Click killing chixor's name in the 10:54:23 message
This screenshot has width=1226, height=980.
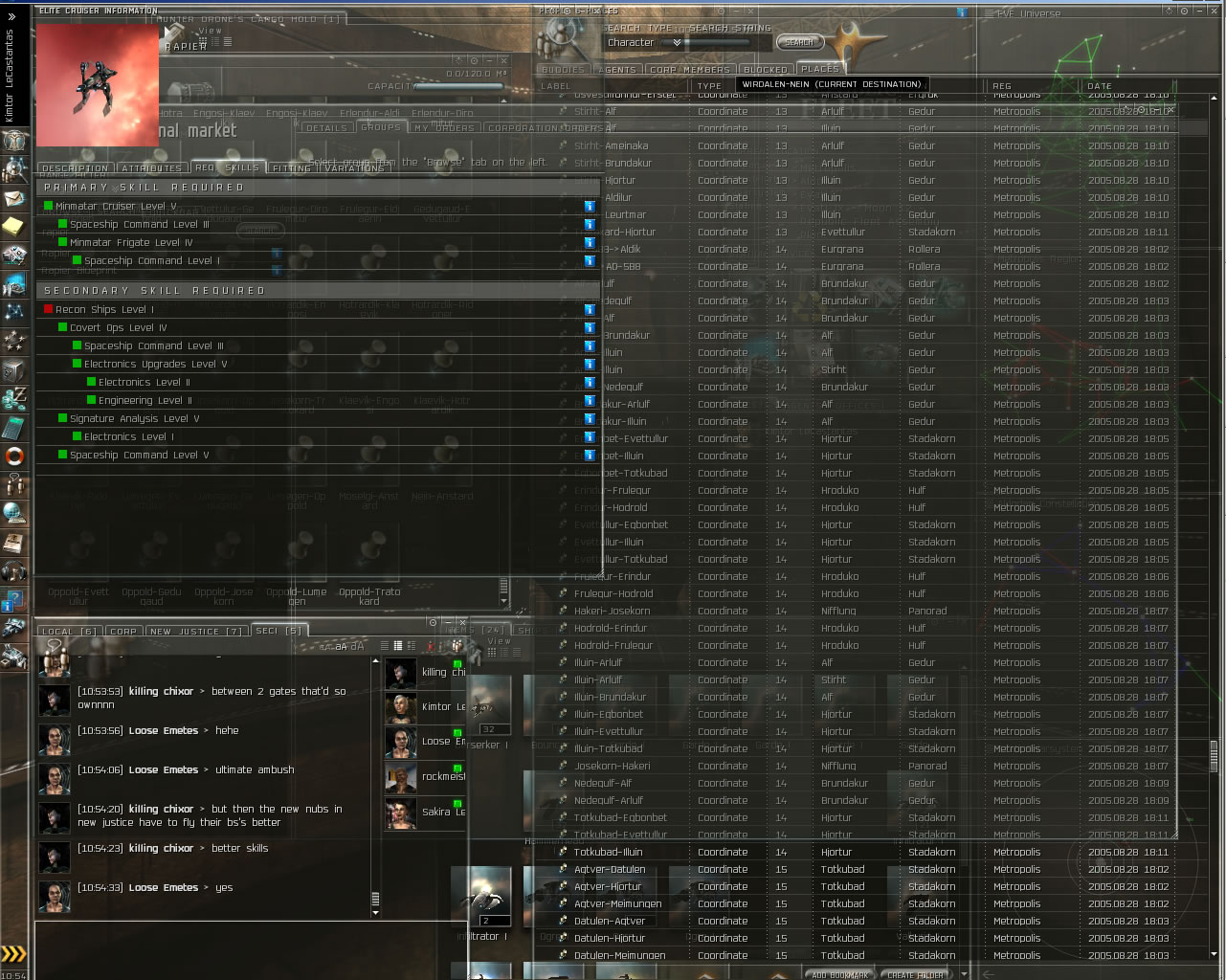[x=161, y=848]
